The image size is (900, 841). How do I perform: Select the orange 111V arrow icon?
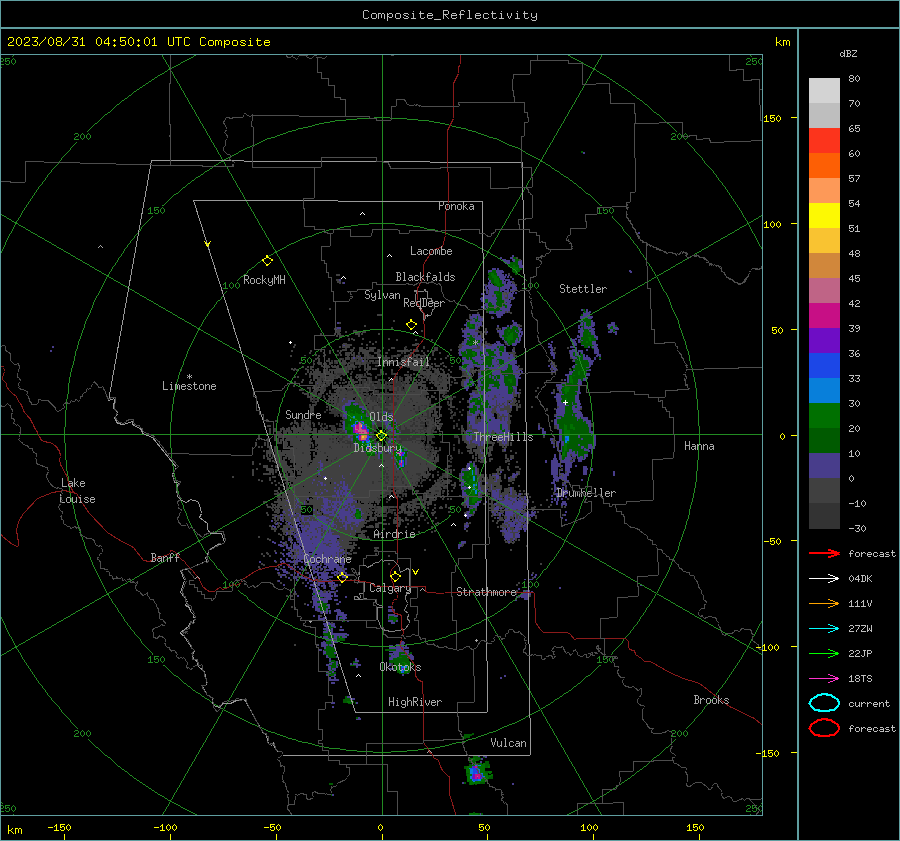(x=824, y=603)
